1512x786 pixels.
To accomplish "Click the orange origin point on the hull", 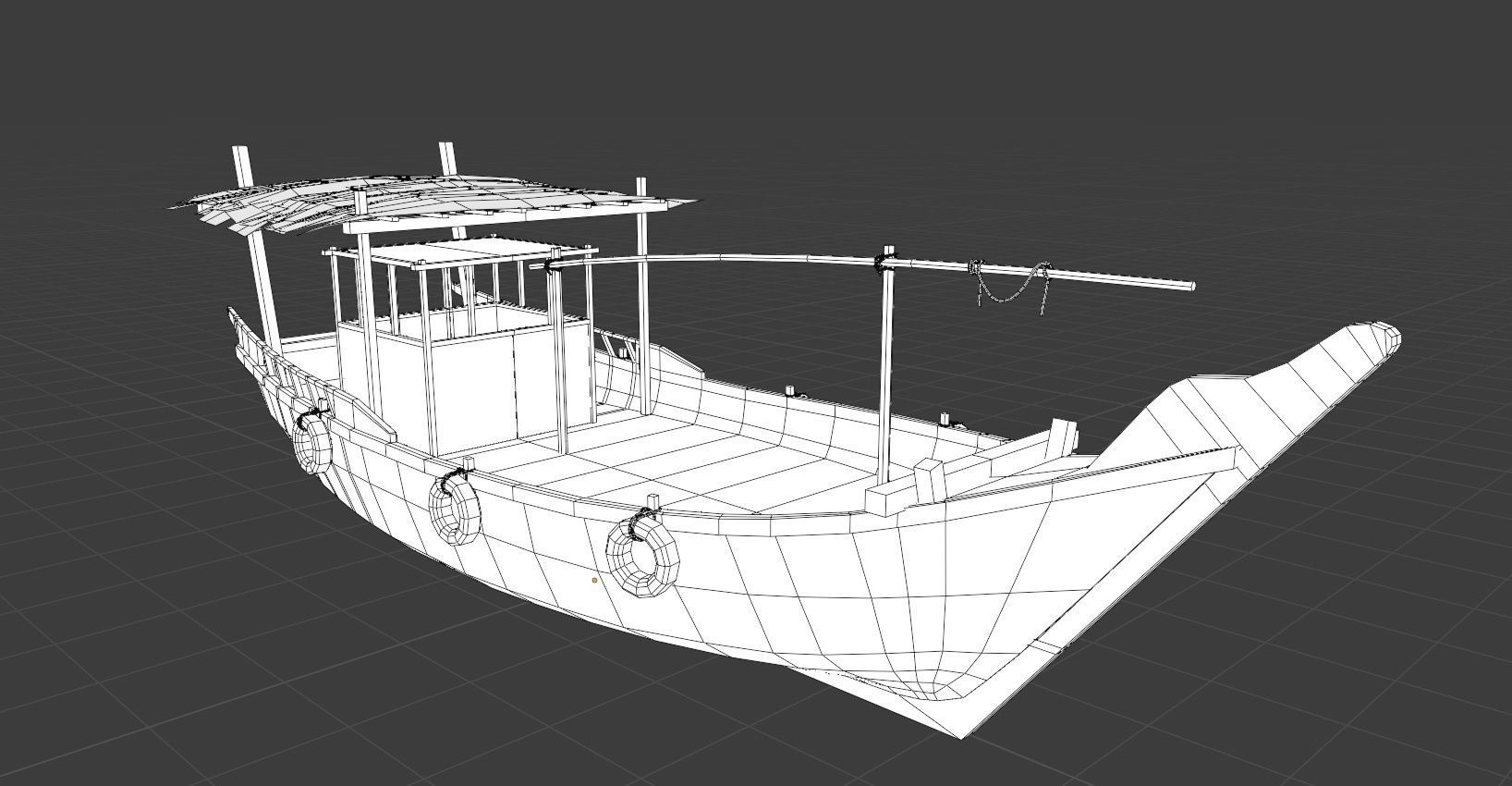I will pyautogui.click(x=594, y=582).
